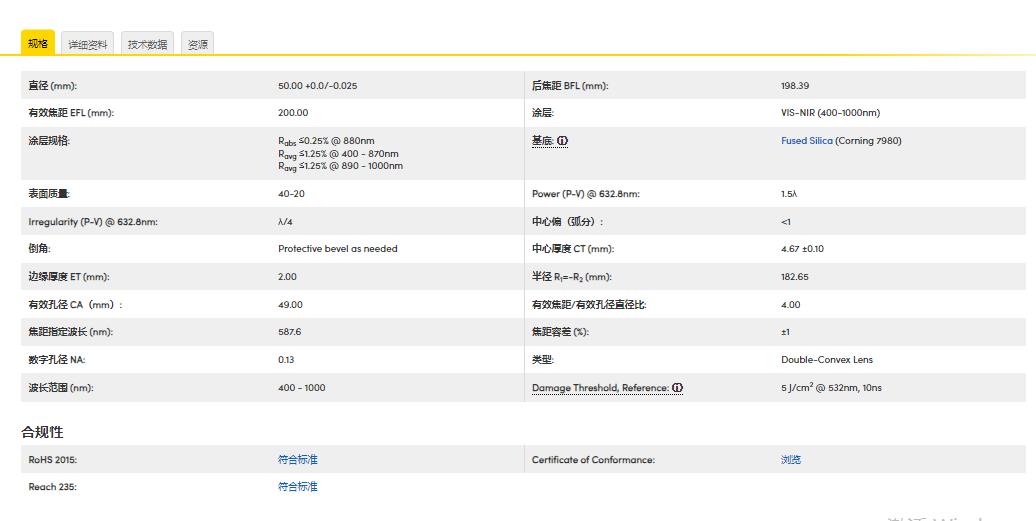
Task: Click the 合规性 section heading
Action: tap(42, 433)
